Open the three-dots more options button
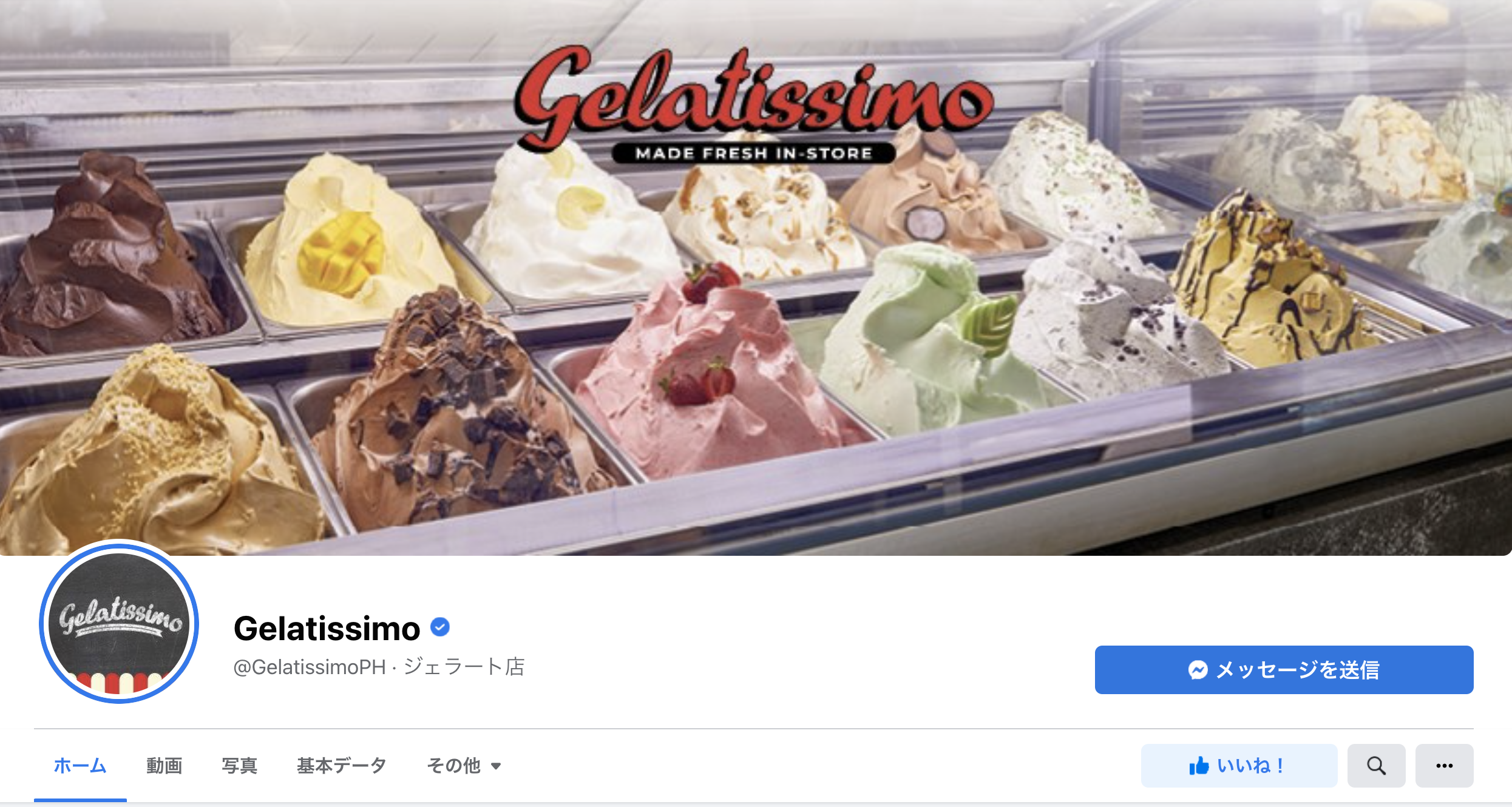Image resolution: width=1512 pixels, height=807 pixels. click(1444, 766)
